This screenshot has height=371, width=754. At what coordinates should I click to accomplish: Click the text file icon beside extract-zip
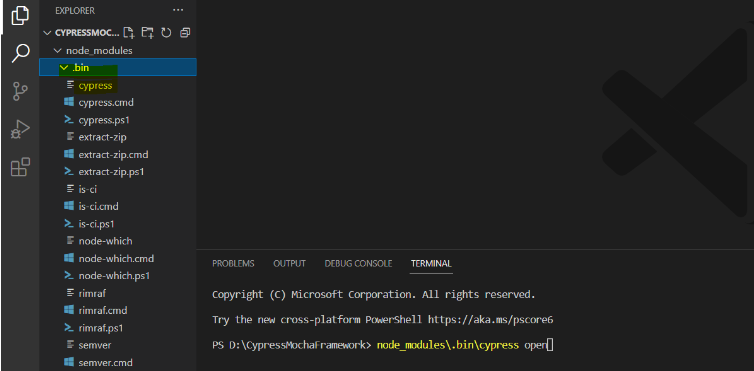coord(70,137)
